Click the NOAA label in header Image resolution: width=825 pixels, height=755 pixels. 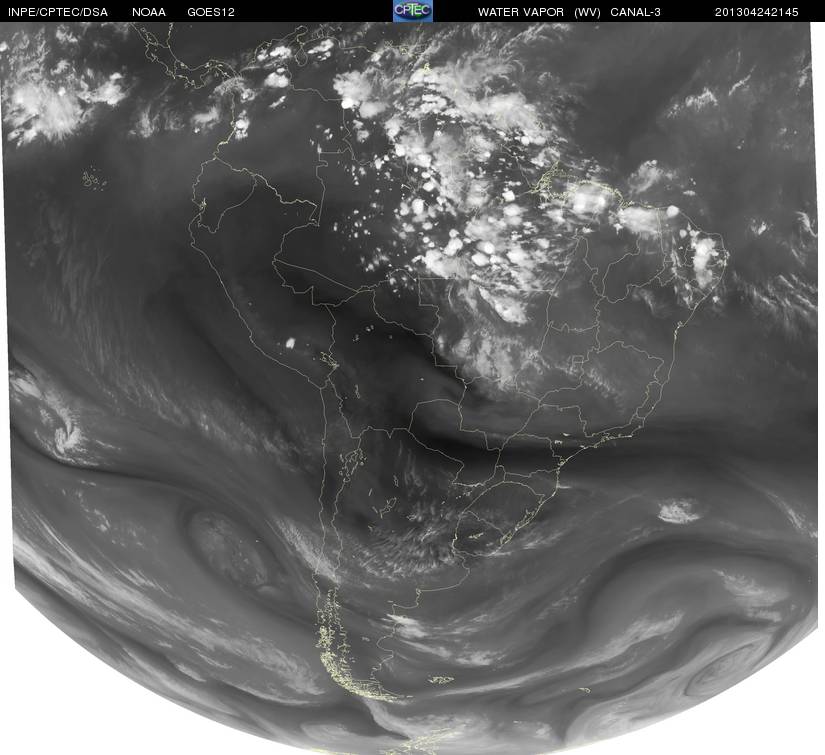[x=149, y=12]
